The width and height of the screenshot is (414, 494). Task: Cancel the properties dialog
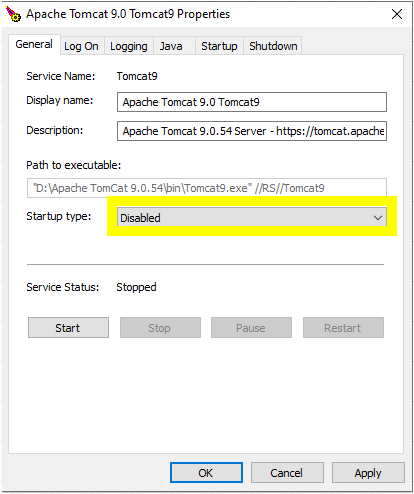(x=287, y=473)
